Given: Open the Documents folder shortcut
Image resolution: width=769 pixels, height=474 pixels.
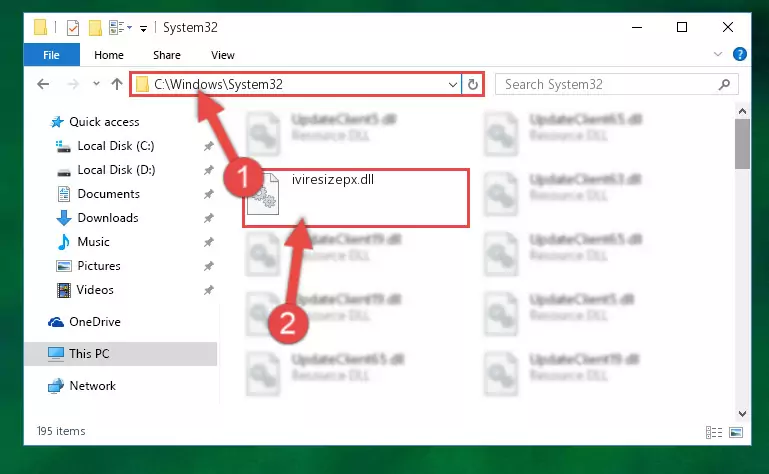Looking at the screenshot, I should pyautogui.click(x=108, y=194).
